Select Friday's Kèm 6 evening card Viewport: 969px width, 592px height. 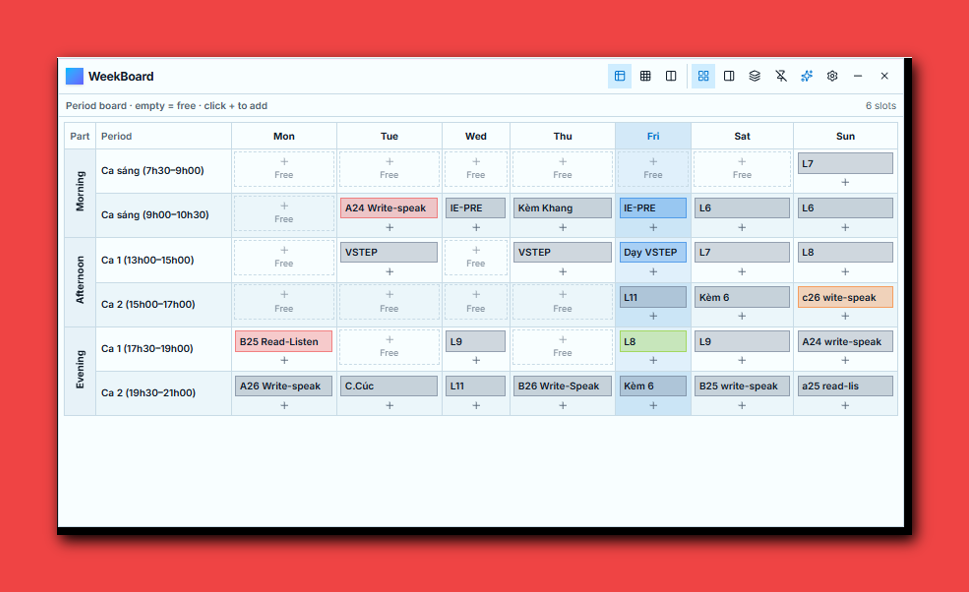(653, 386)
